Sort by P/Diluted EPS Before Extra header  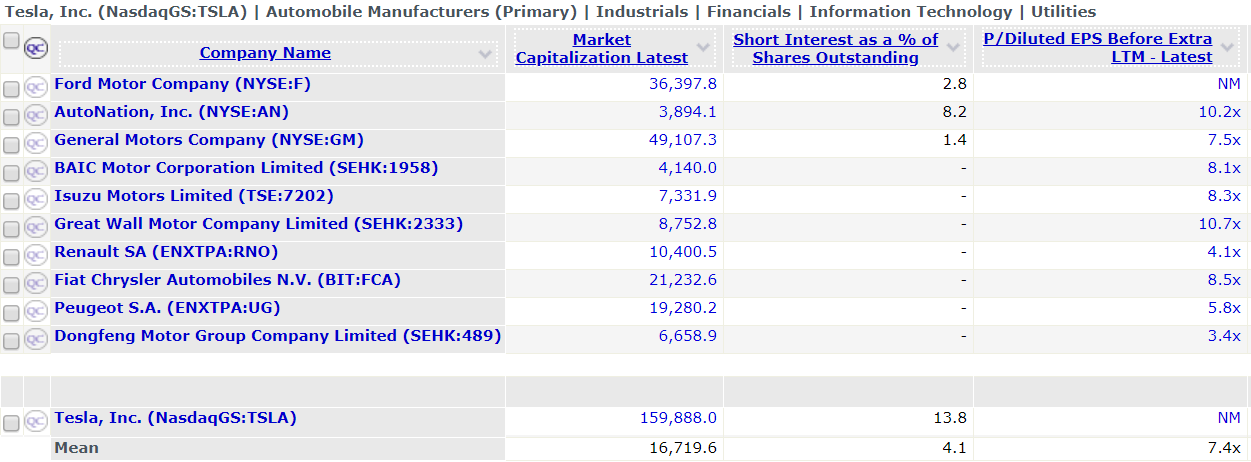[1098, 49]
